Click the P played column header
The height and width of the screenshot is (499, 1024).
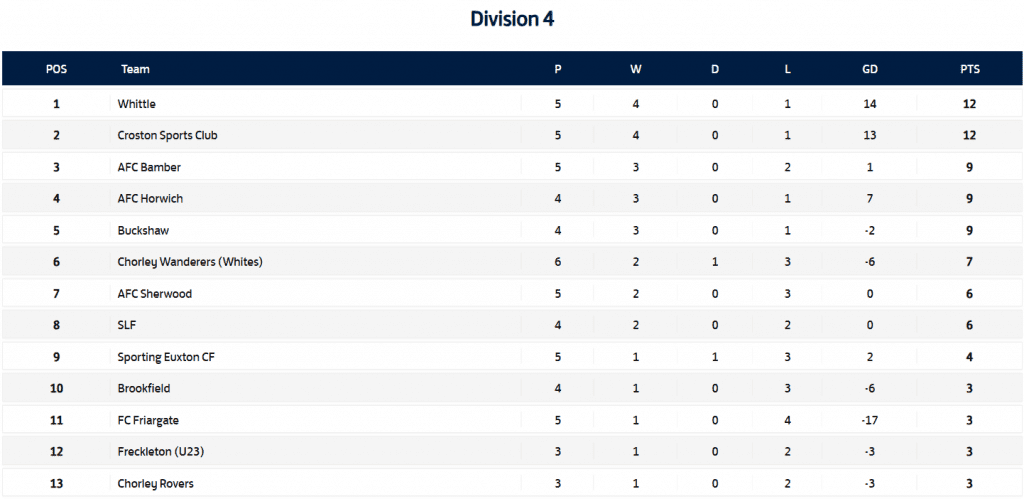point(557,70)
